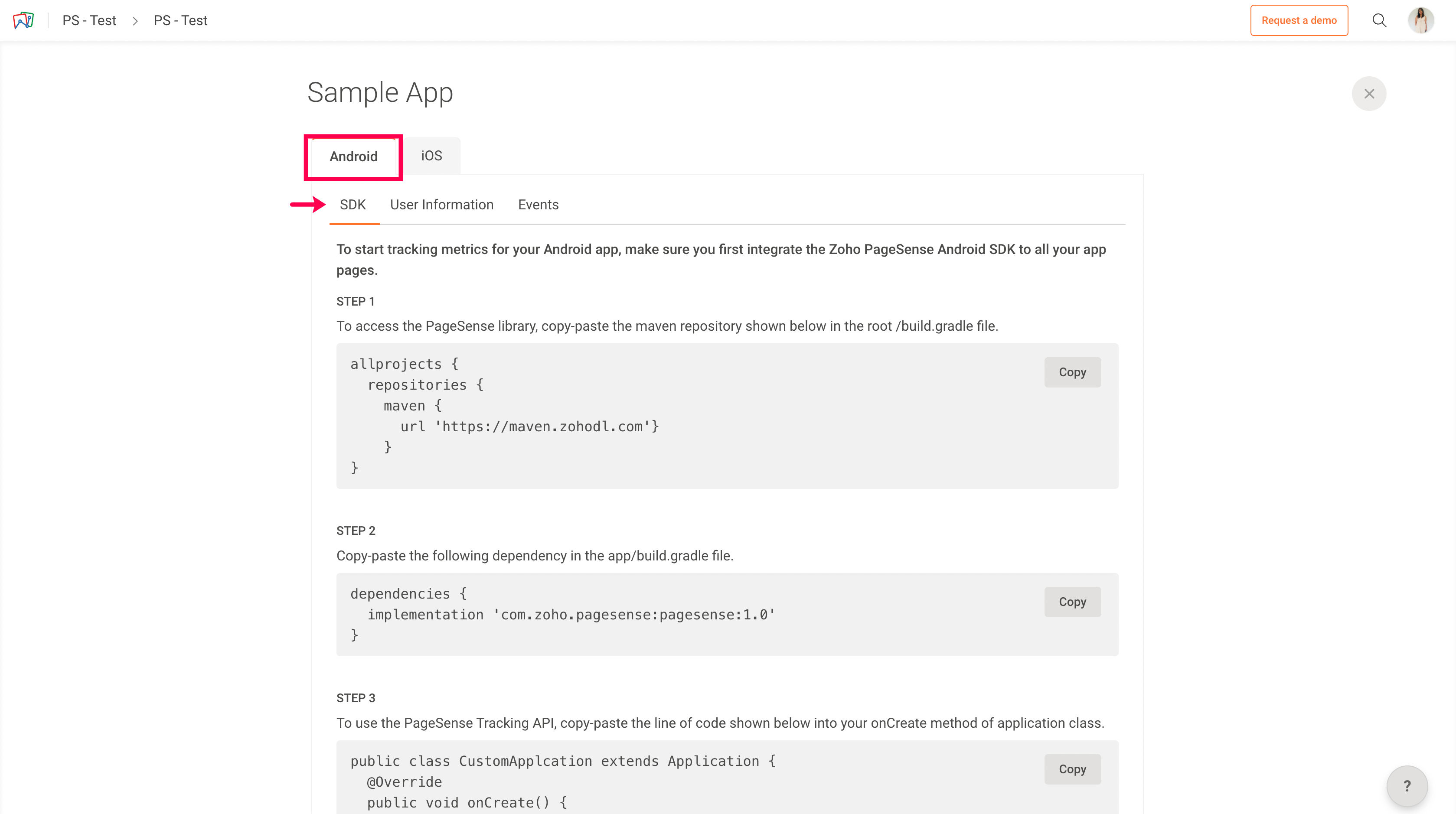Click Request a demo button
1456x814 pixels.
point(1299,20)
